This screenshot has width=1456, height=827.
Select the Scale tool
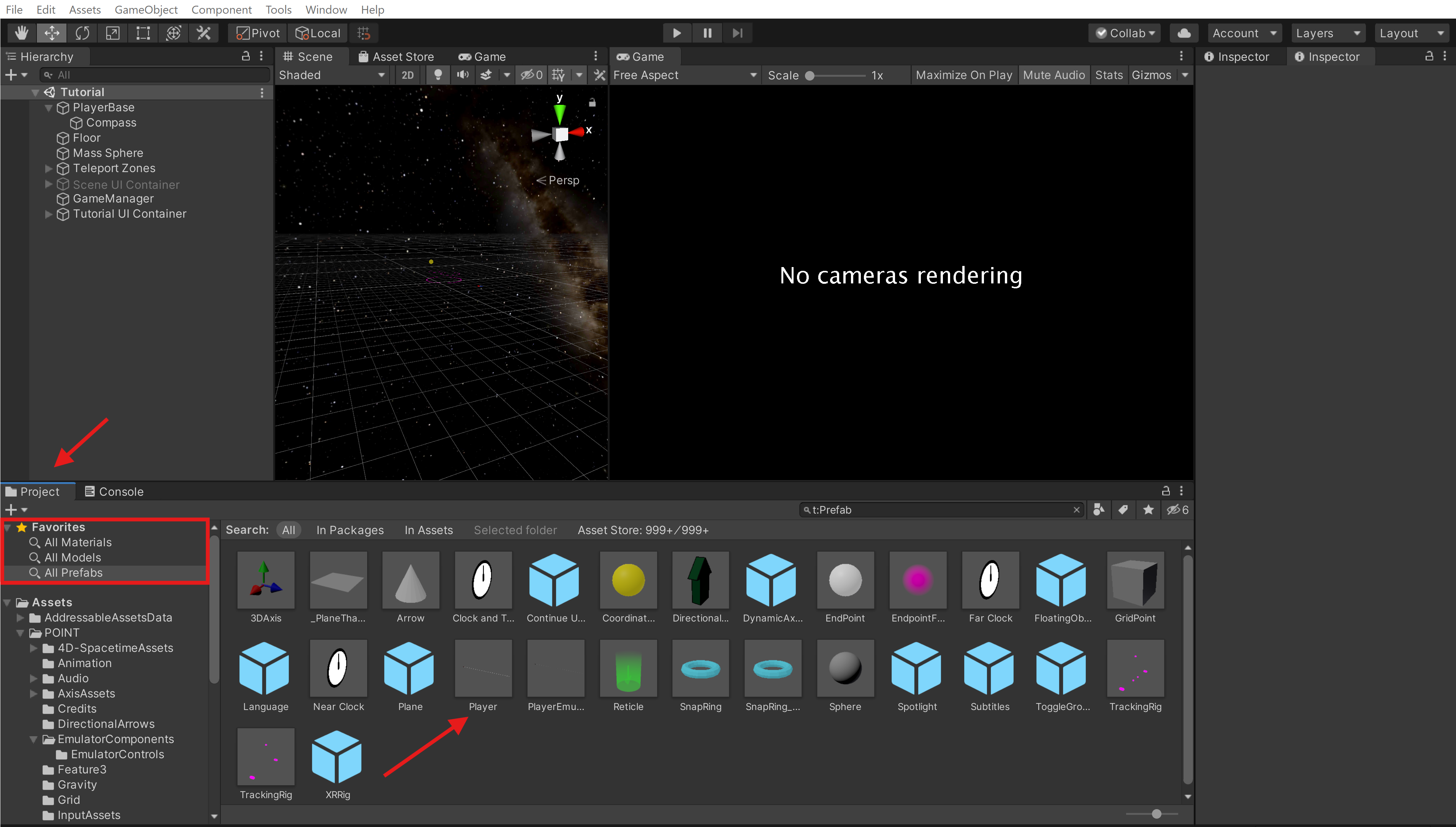tap(112, 33)
